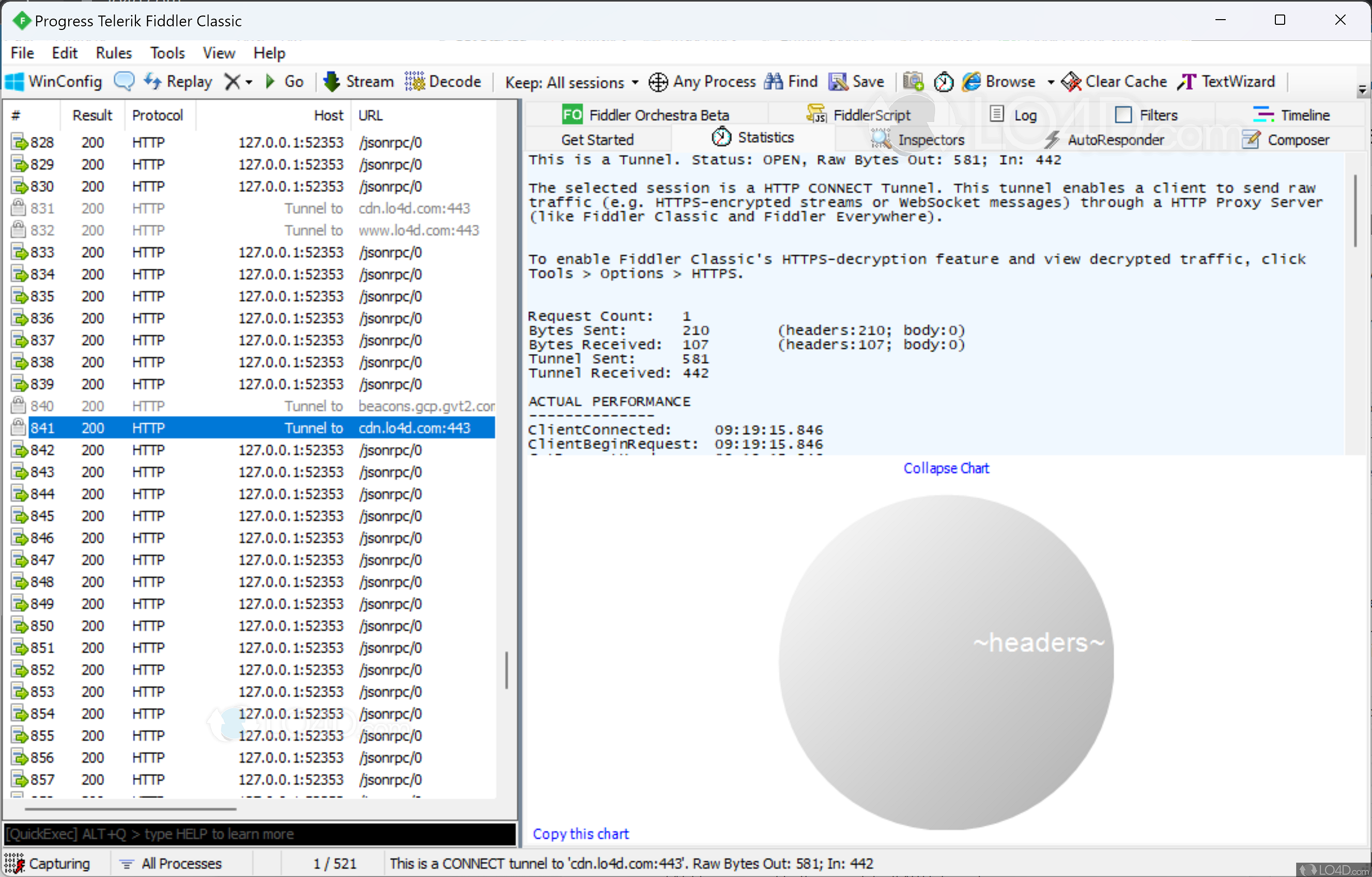Open Keep: All sessions dropdown

tap(572, 83)
